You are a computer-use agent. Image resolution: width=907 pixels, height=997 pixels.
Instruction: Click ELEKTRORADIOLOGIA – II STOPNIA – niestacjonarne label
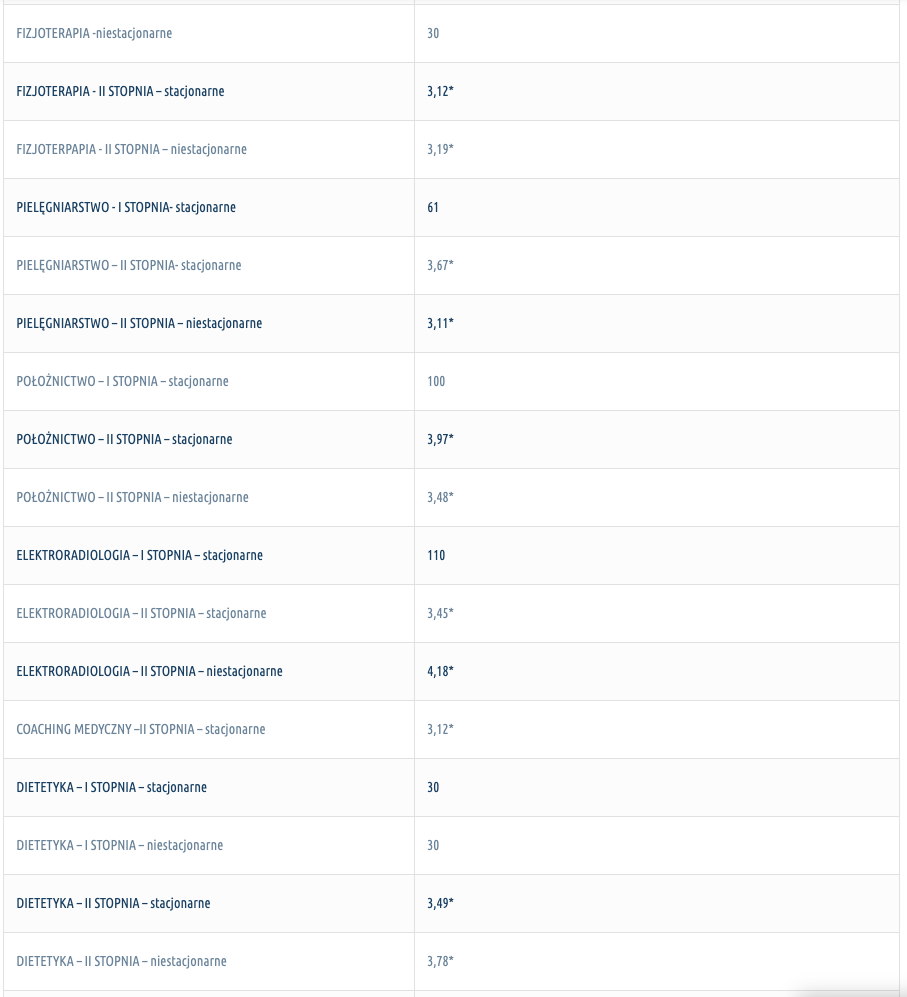(149, 671)
